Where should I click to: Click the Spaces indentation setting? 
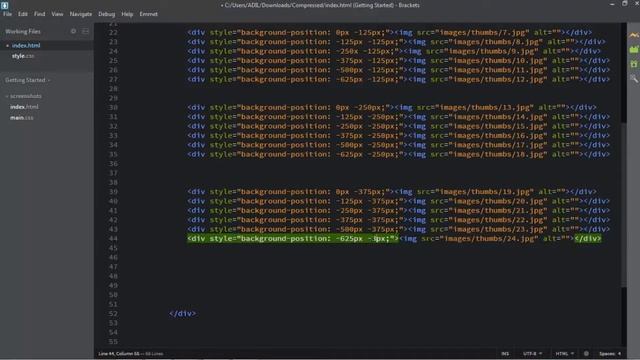[607, 353]
